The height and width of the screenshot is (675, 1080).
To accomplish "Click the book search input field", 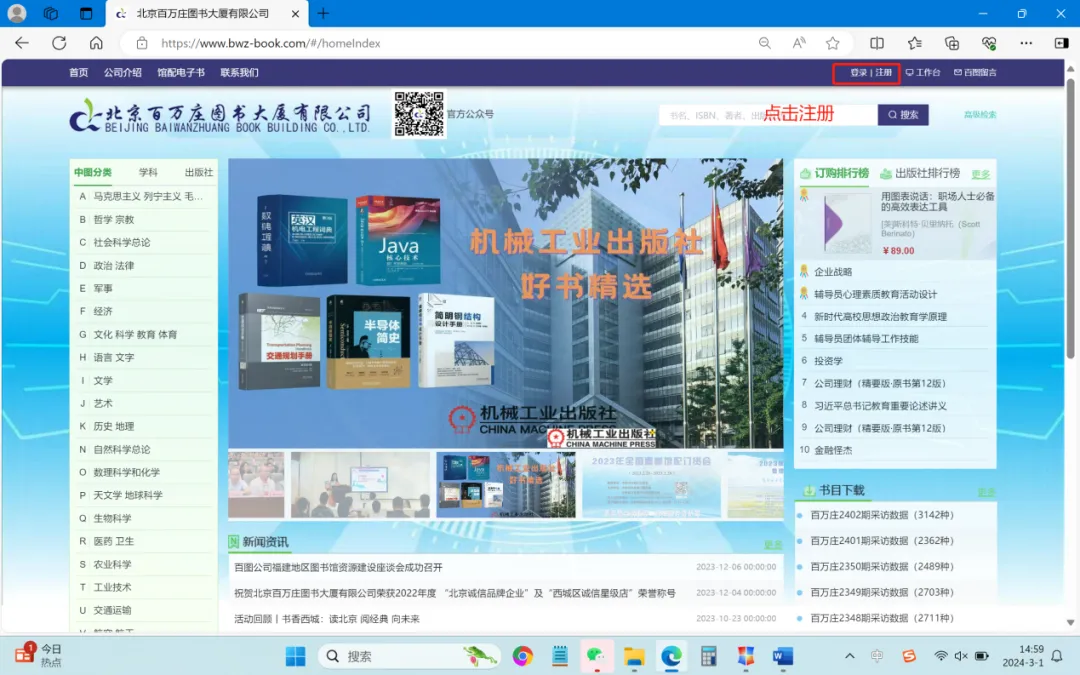I will (768, 114).
